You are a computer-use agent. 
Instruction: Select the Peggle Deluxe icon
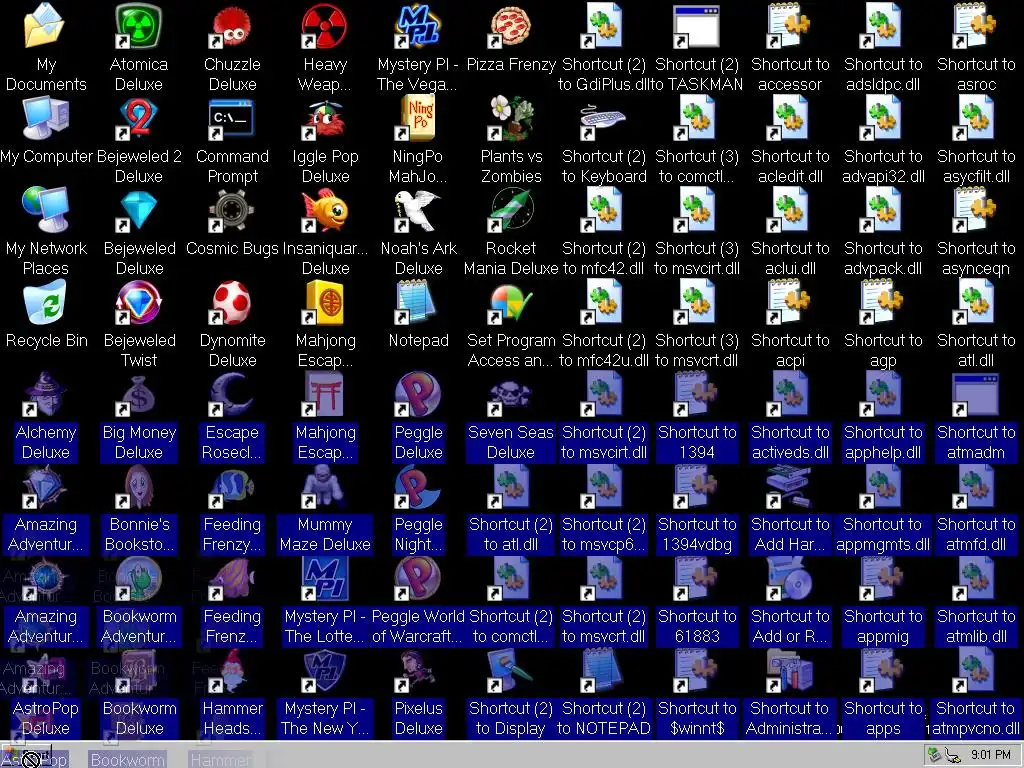418,394
